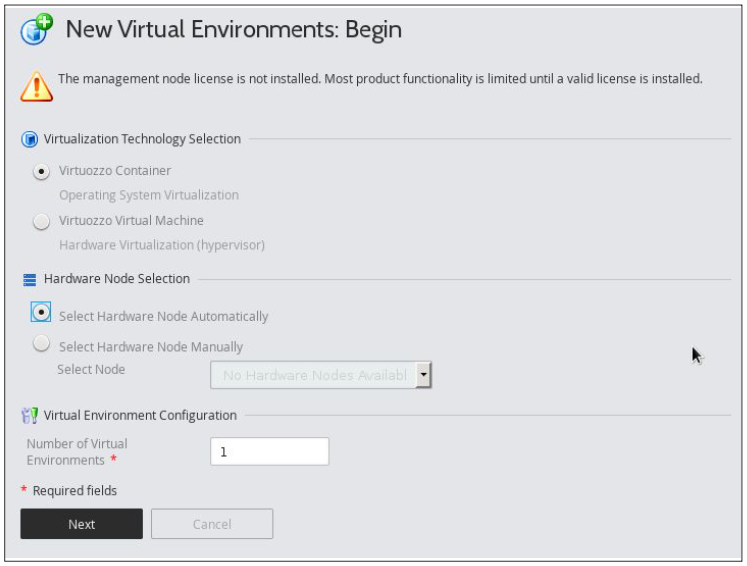Click the New Virtual Environments globe icon
The height and width of the screenshot is (566, 747).
[x=36, y=29]
